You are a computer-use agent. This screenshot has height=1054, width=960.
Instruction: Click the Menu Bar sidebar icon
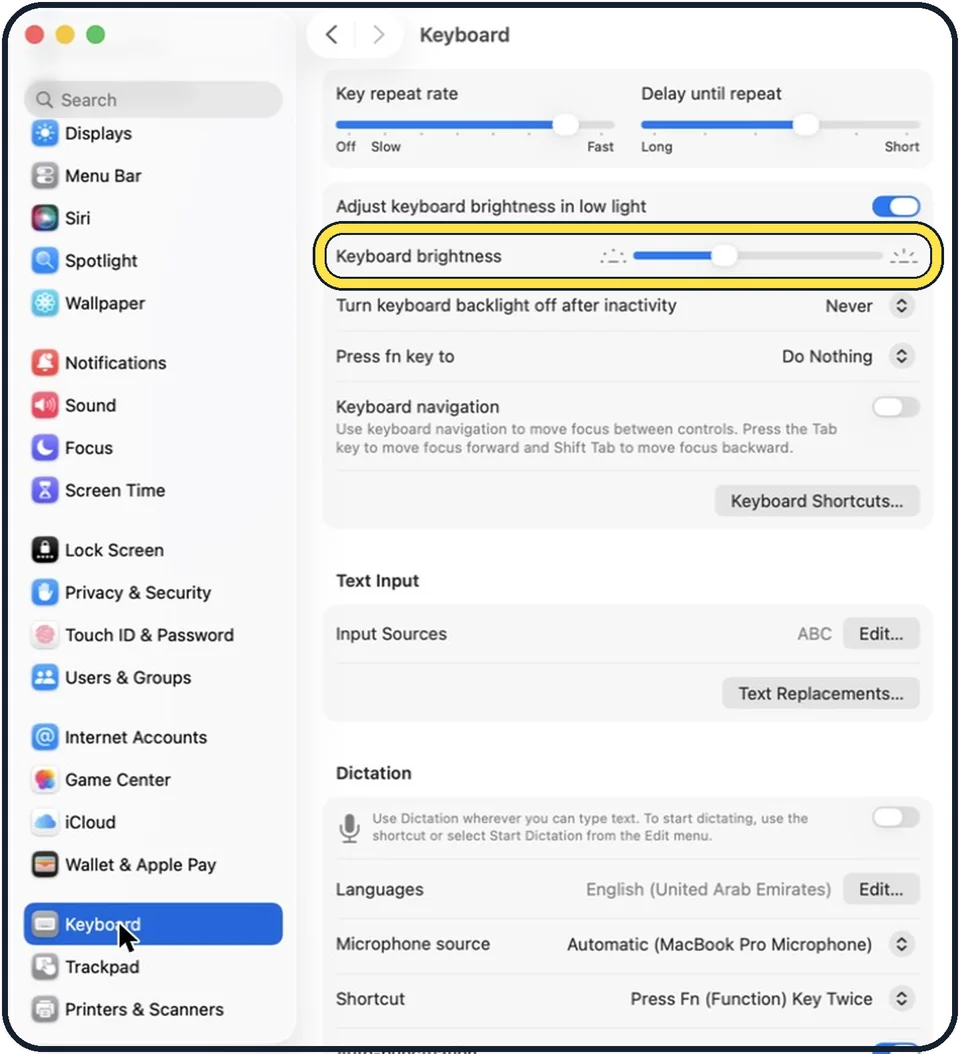pyautogui.click(x=45, y=175)
